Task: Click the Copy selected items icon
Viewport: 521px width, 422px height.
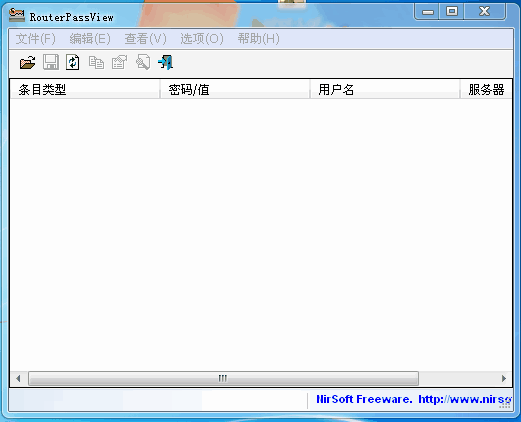Action: tap(96, 62)
